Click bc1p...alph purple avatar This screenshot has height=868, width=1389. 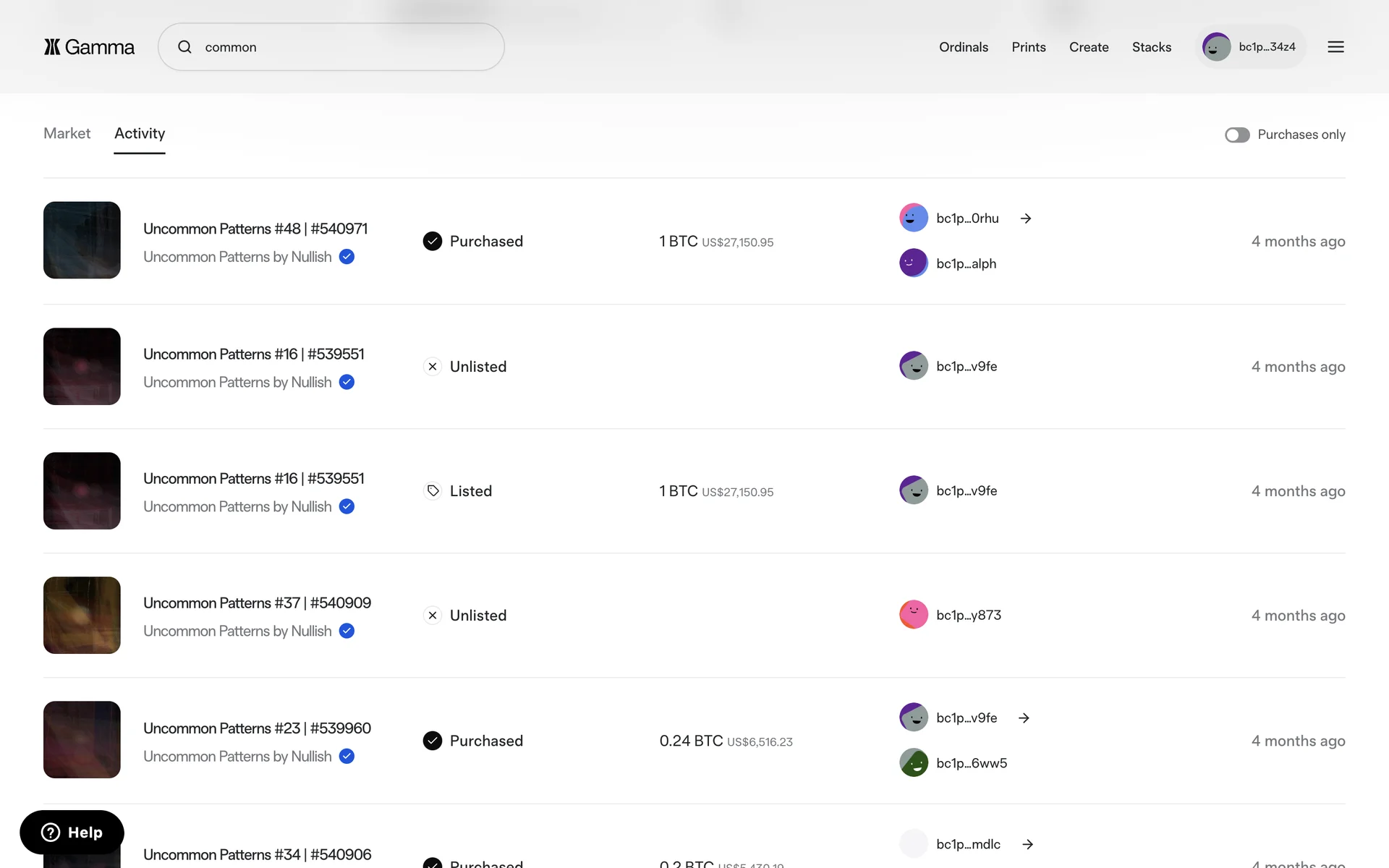(914, 263)
